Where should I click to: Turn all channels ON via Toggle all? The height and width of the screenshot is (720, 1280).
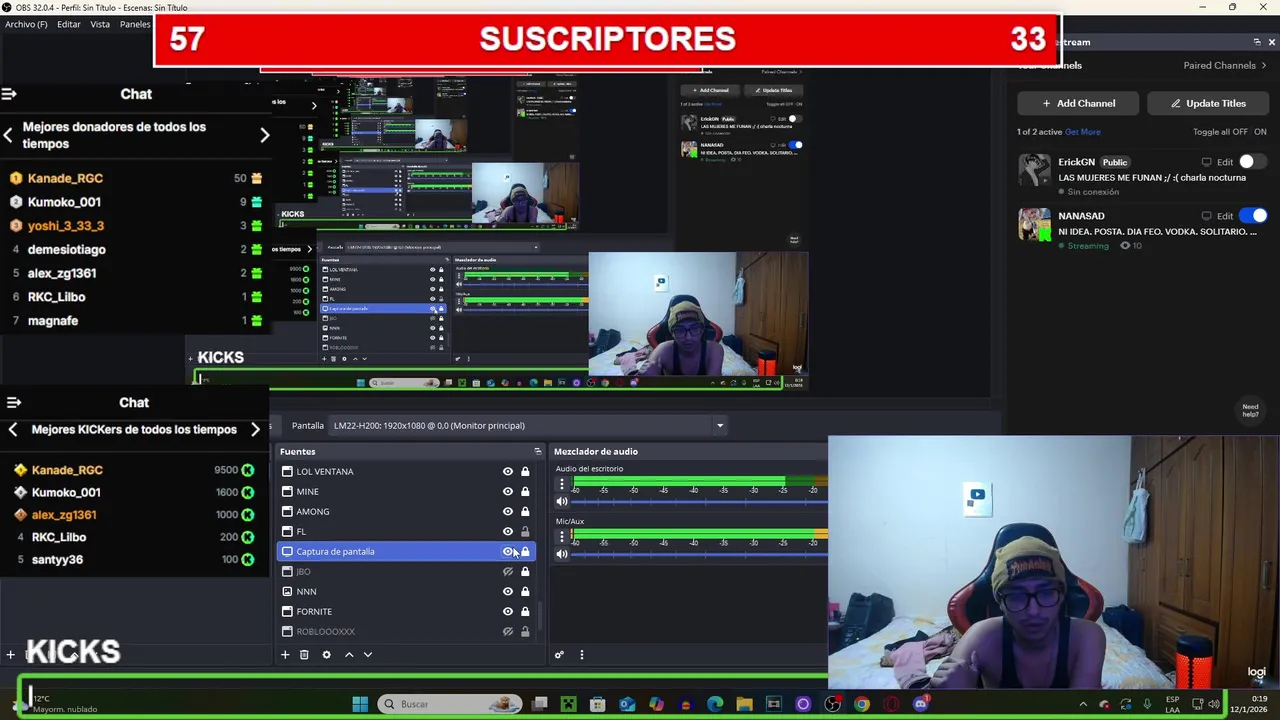[x=1260, y=132]
